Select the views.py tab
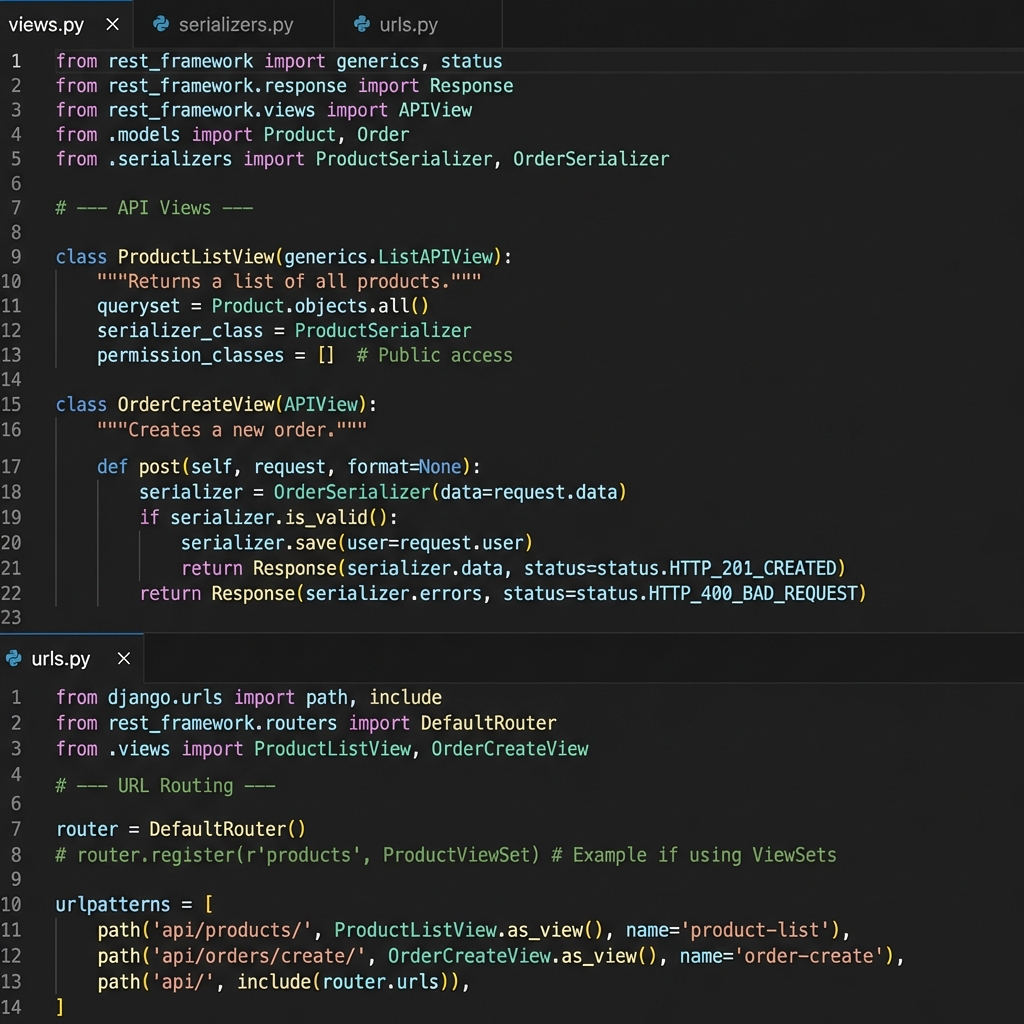 (x=45, y=24)
